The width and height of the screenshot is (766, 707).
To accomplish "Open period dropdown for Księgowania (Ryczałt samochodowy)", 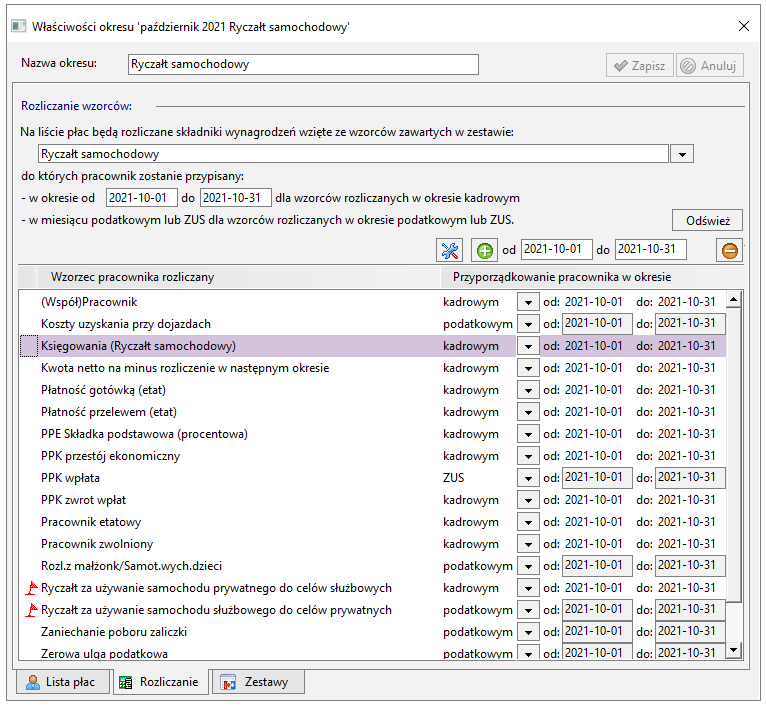I will [528, 346].
